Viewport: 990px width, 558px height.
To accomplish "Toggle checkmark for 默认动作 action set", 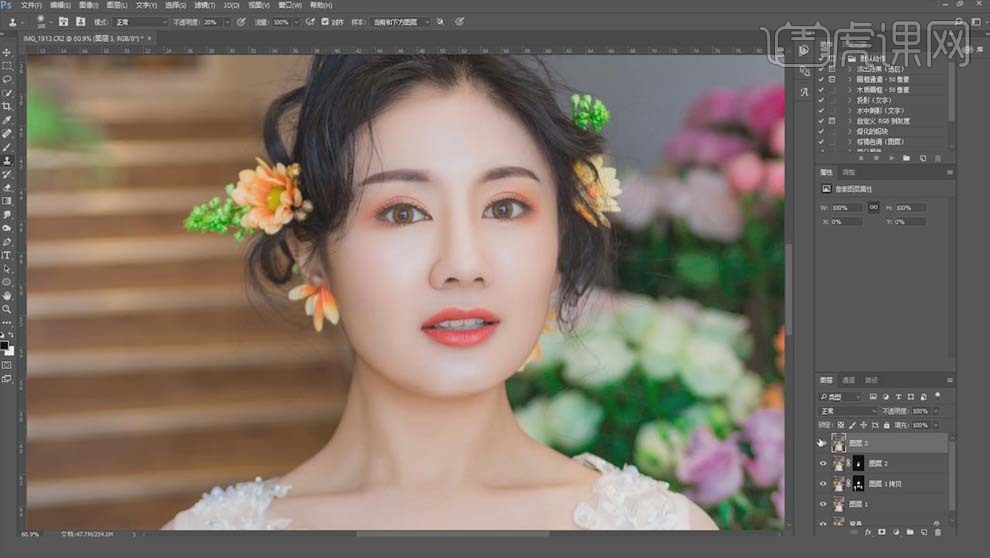I will point(821,58).
